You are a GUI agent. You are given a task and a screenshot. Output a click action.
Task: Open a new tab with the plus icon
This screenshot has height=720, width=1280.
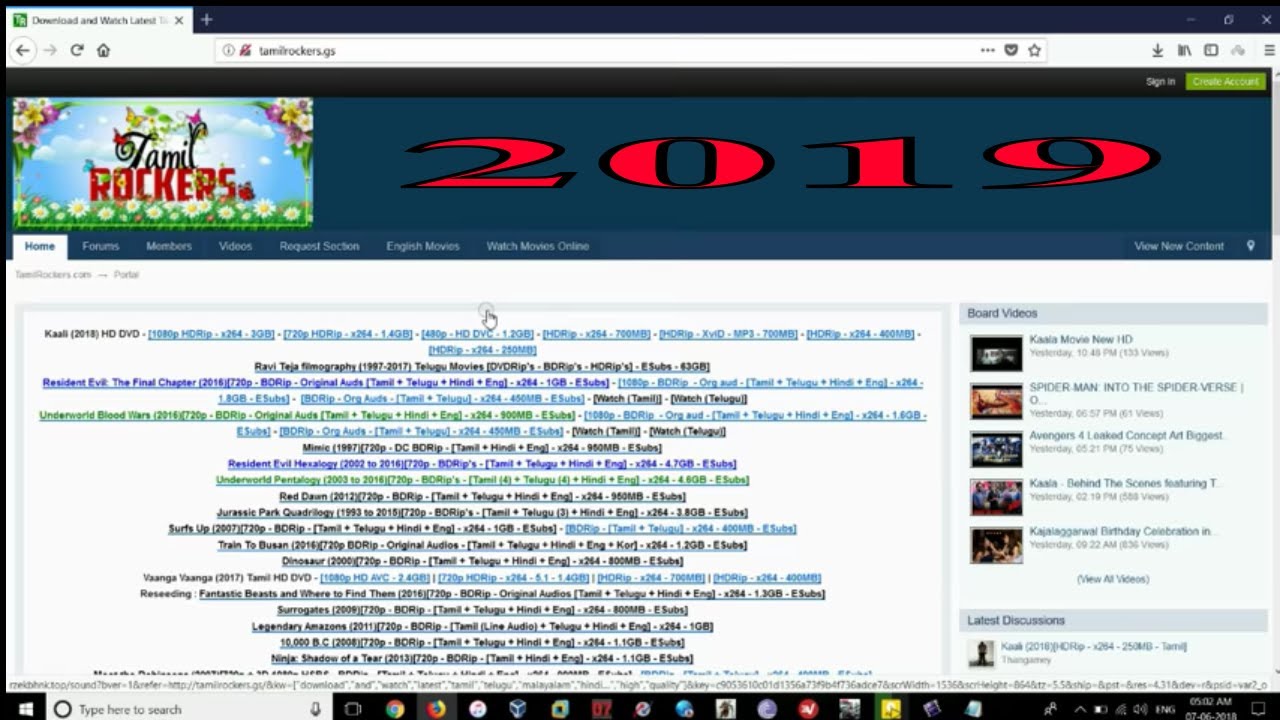[x=206, y=19]
